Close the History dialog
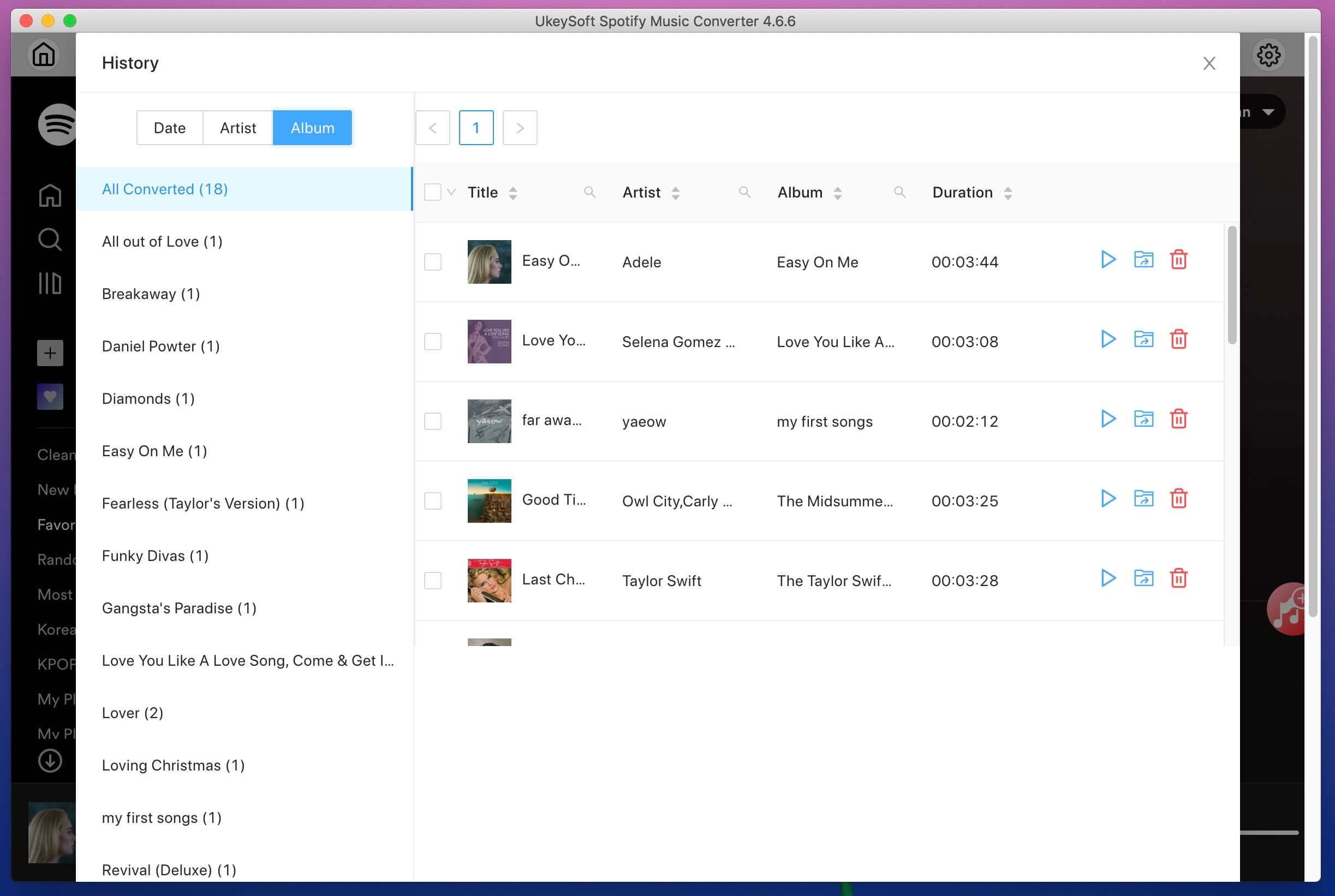Screen dimensions: 1335x896 pyautogui.click(x=1209, y=63)
